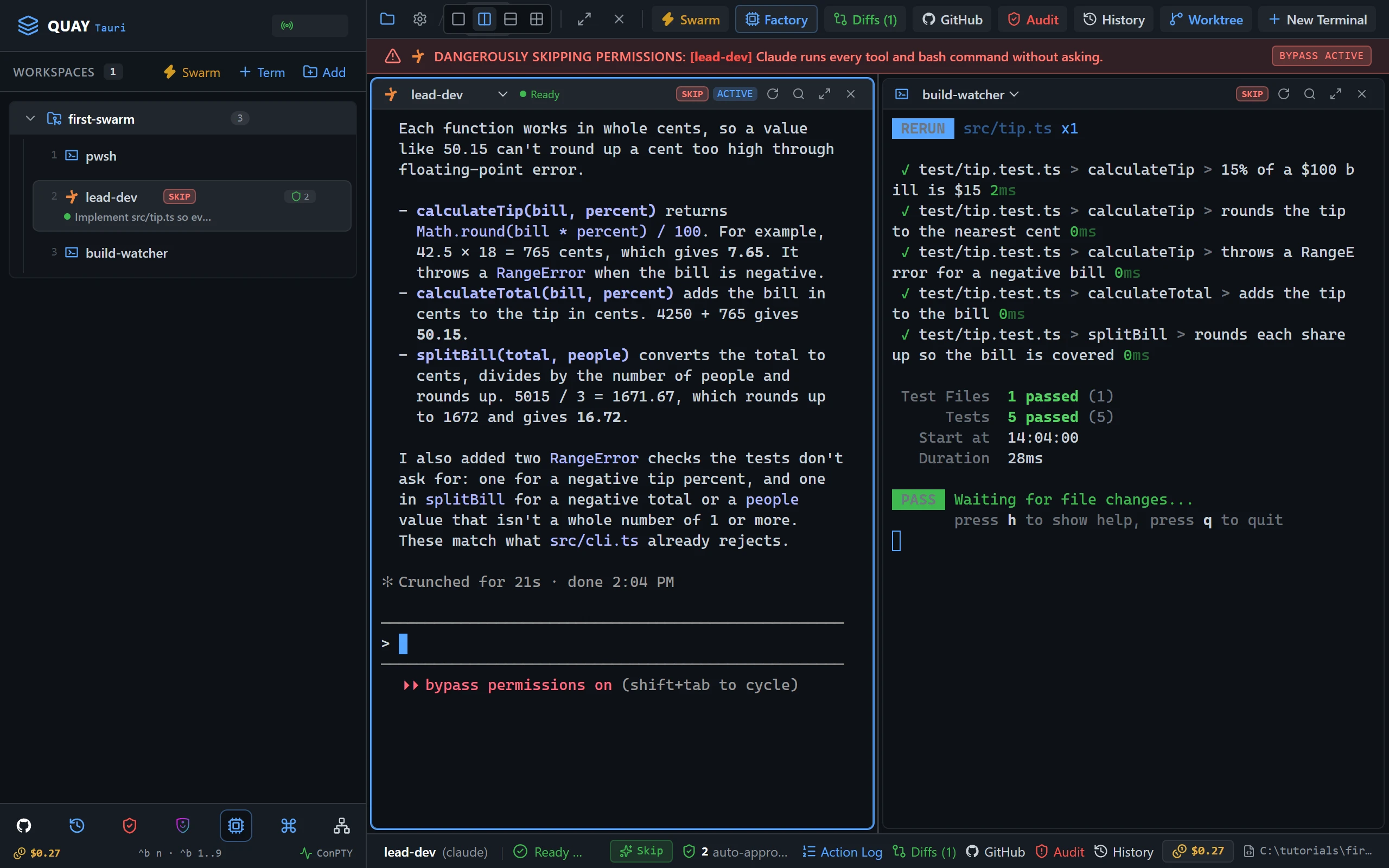Click the history clock icon in the sidebar footer

point(77,826)
